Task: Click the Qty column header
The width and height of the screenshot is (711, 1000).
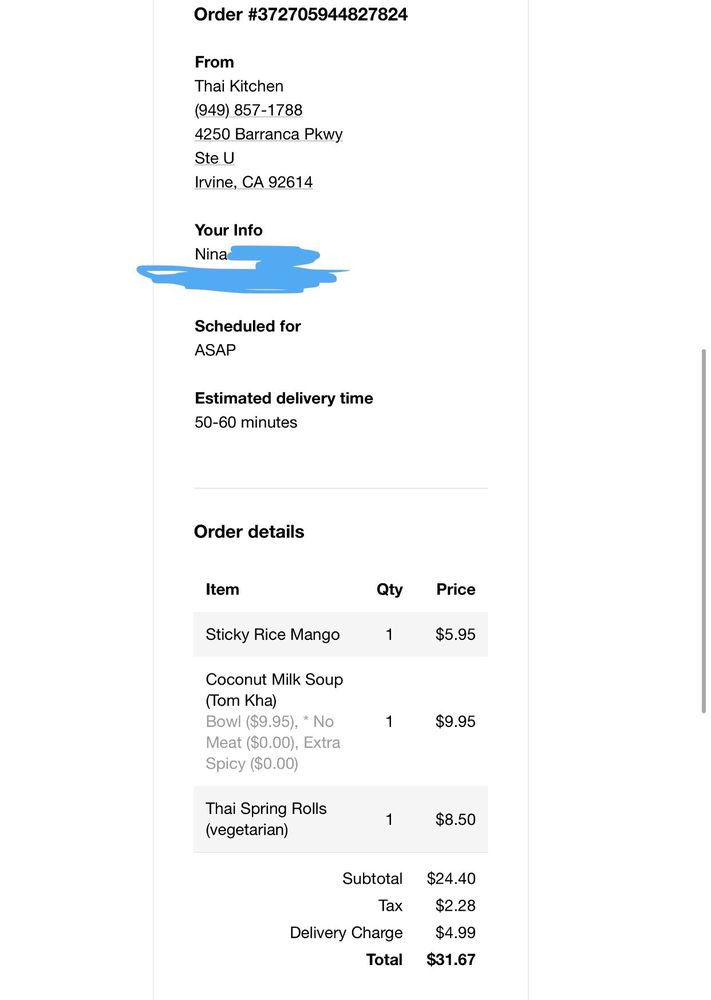Action: (x=389, y=589)
